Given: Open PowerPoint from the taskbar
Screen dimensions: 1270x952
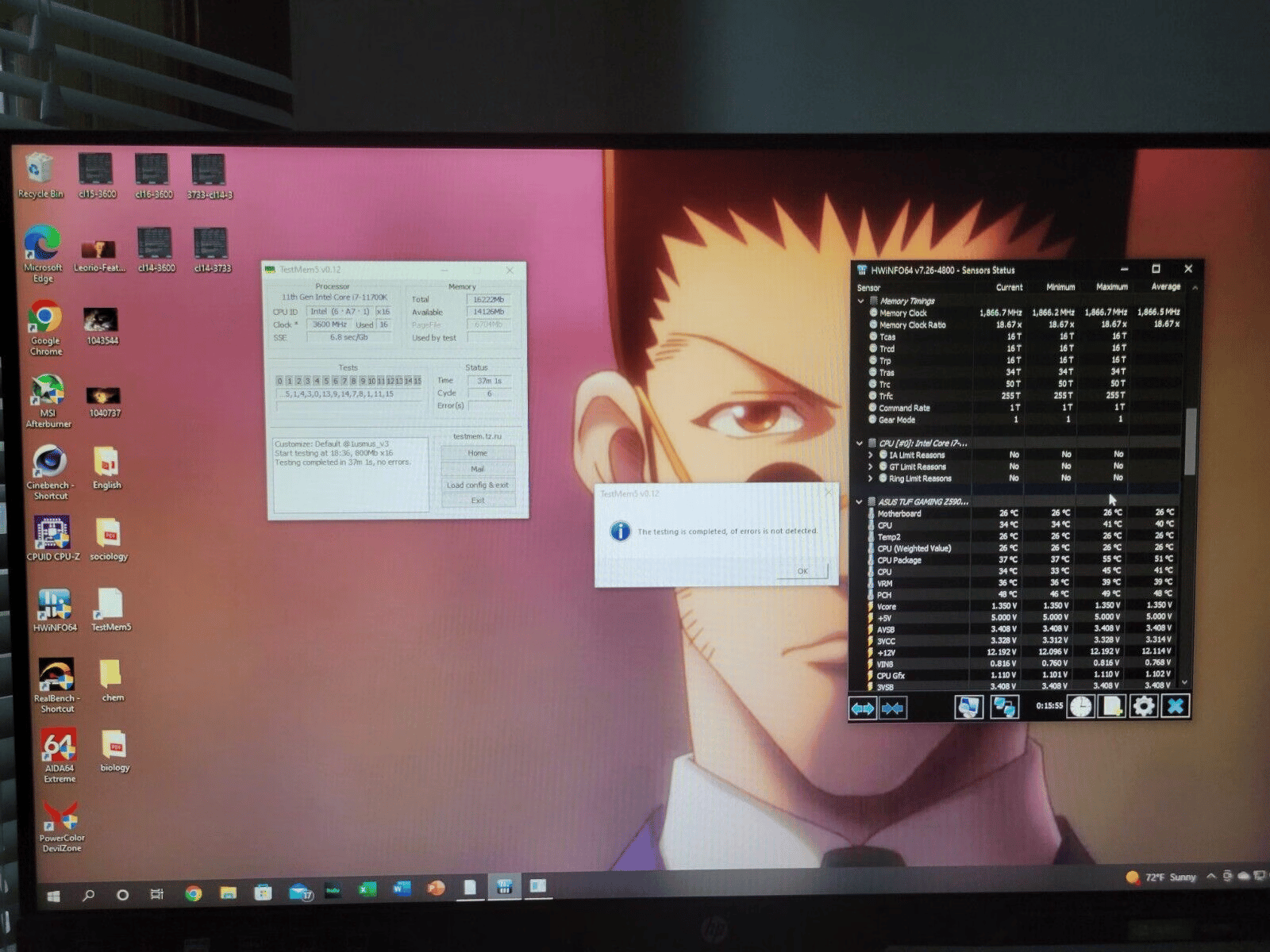Looking at the screenshot, I should coord(435,888).
